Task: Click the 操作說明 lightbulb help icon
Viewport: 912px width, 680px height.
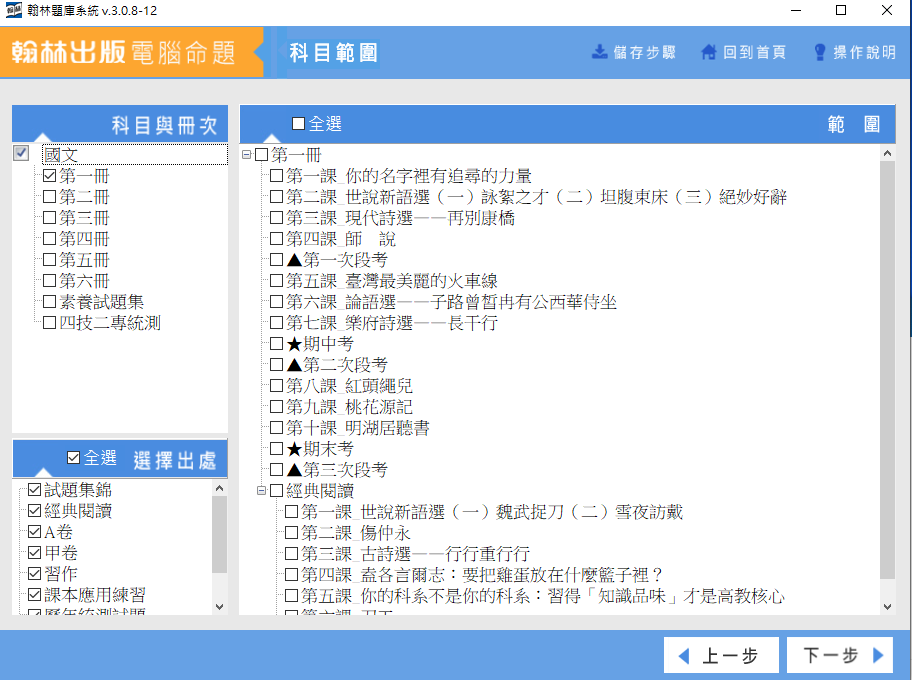Action: click(x=820, y=52)
